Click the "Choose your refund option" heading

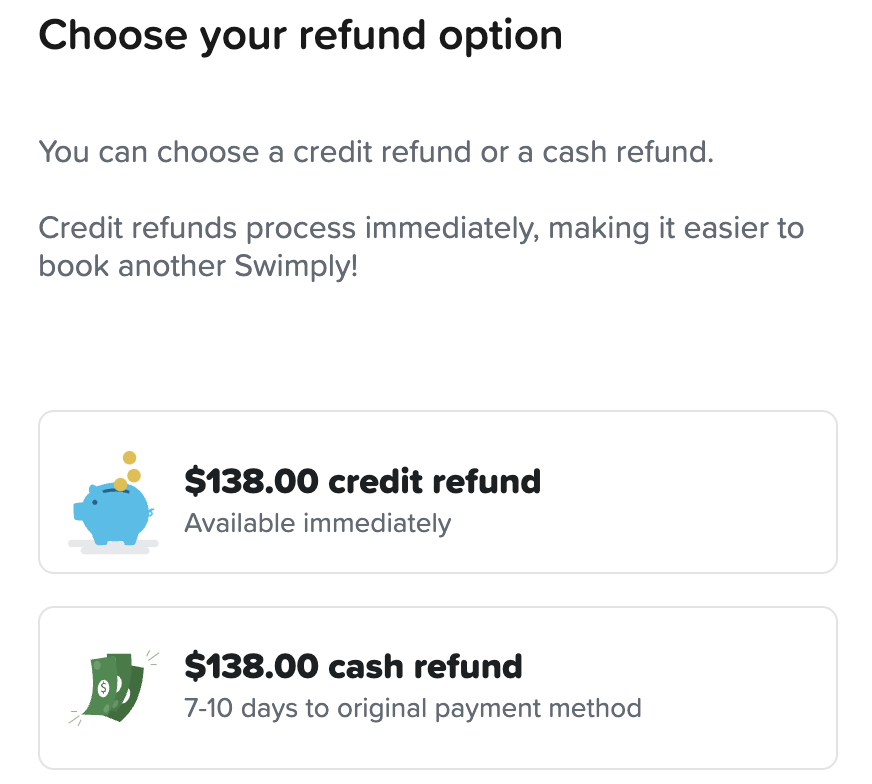(x=300, y=36)
